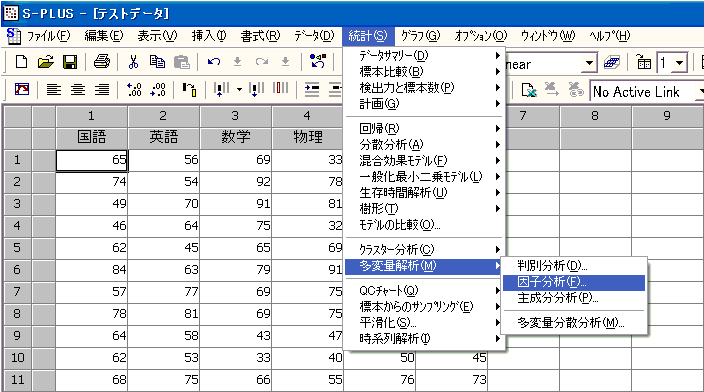Expand 分散分析(A) submenu

click(x=423, y=145)
